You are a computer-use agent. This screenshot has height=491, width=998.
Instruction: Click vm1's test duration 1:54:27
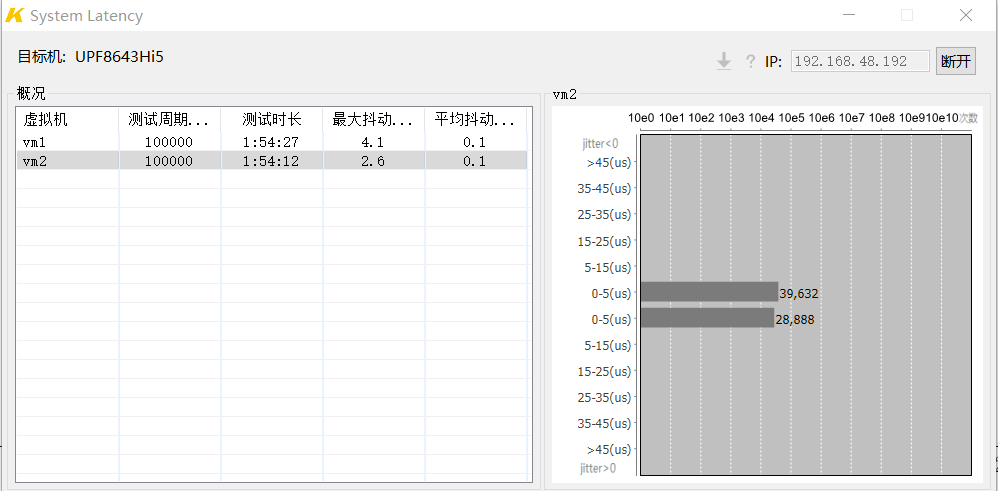[270, 143]
